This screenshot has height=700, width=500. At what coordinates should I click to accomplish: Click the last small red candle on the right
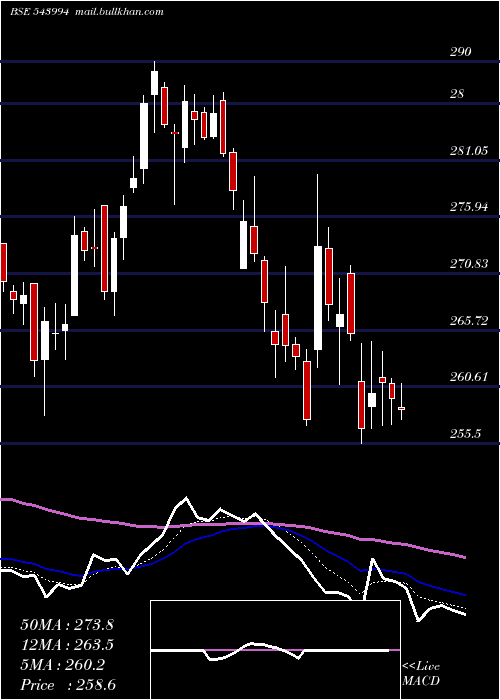point(401,408)
